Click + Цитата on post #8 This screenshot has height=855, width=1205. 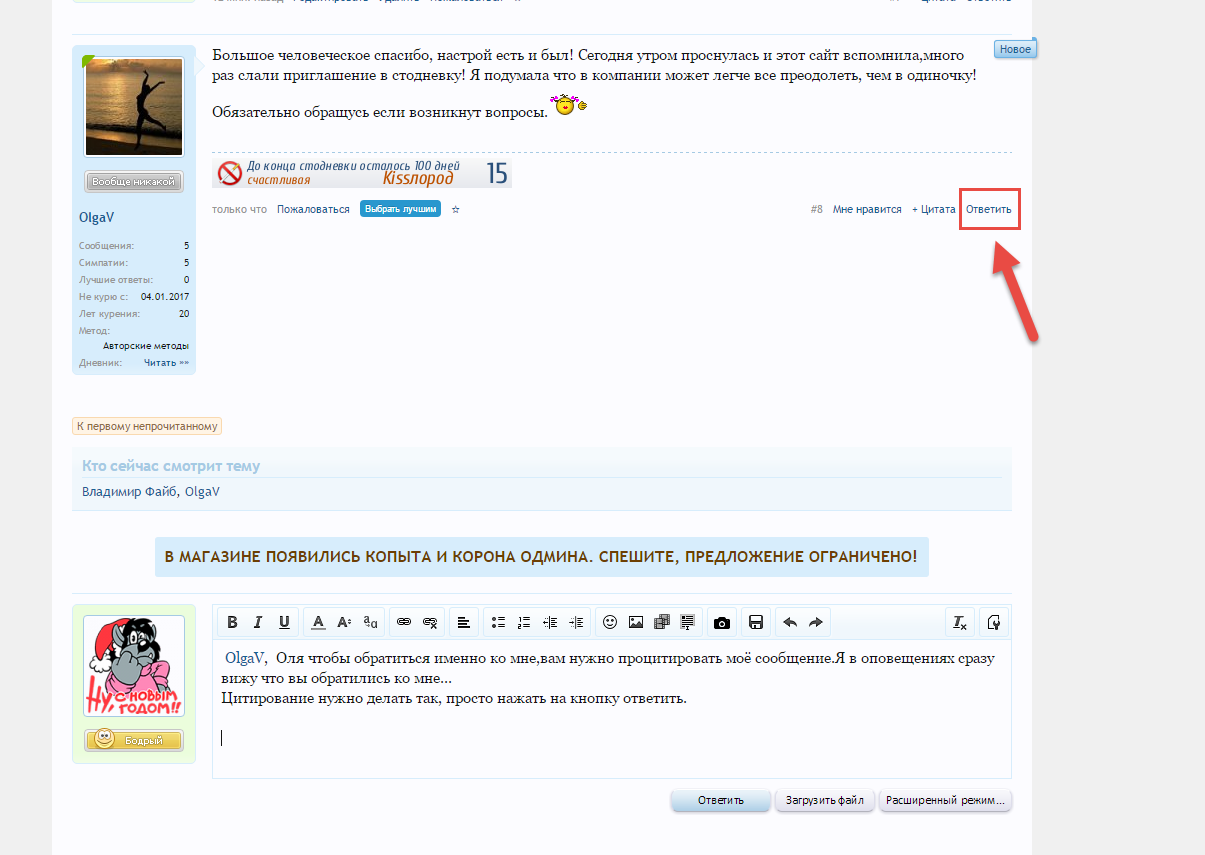pos(934,210)
